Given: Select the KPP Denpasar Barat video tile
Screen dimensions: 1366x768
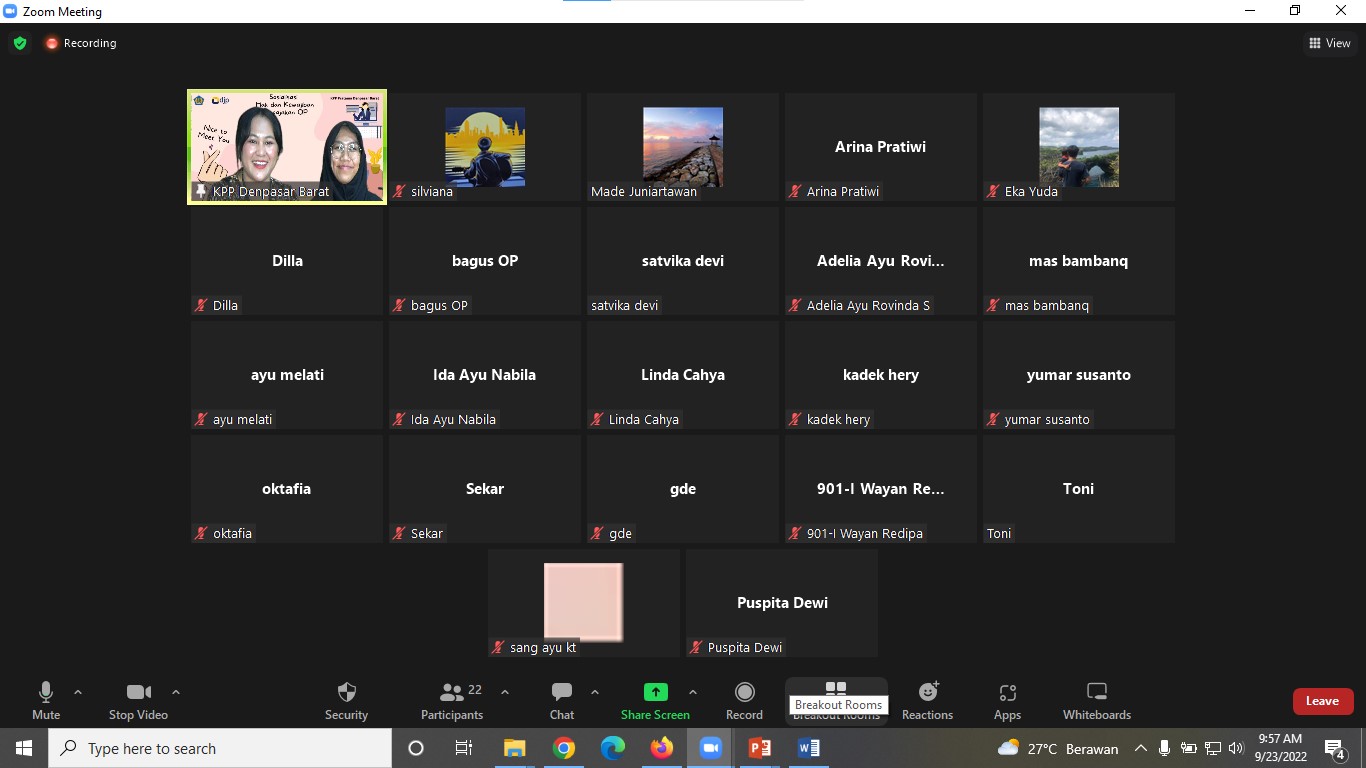Looking at the screenshot, I should (287, 147).
